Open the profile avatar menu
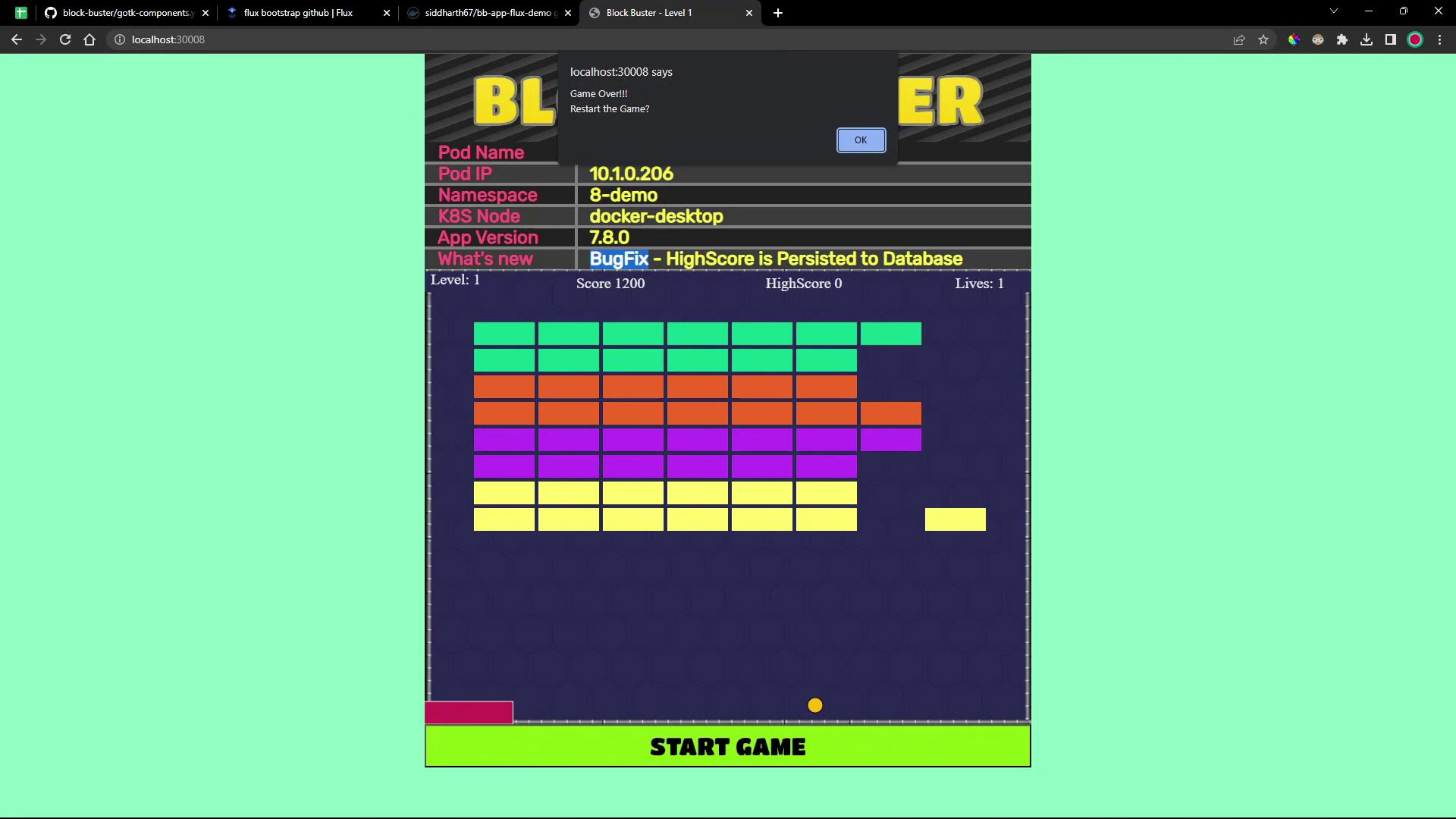This screenshot has height=819, width=1456. (x=1415, y=39)
